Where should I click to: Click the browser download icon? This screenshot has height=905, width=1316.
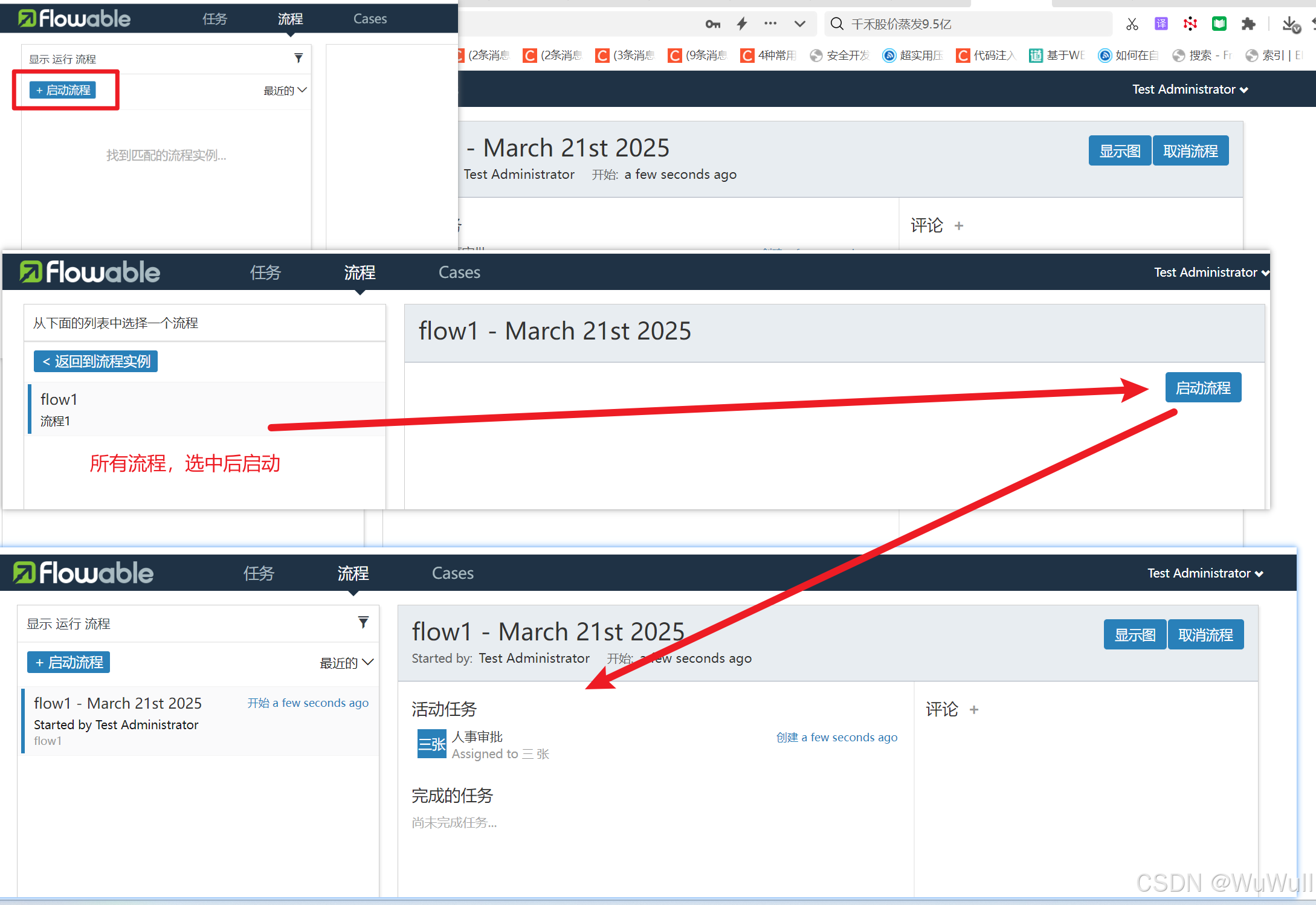click(x=1289, y=24)
